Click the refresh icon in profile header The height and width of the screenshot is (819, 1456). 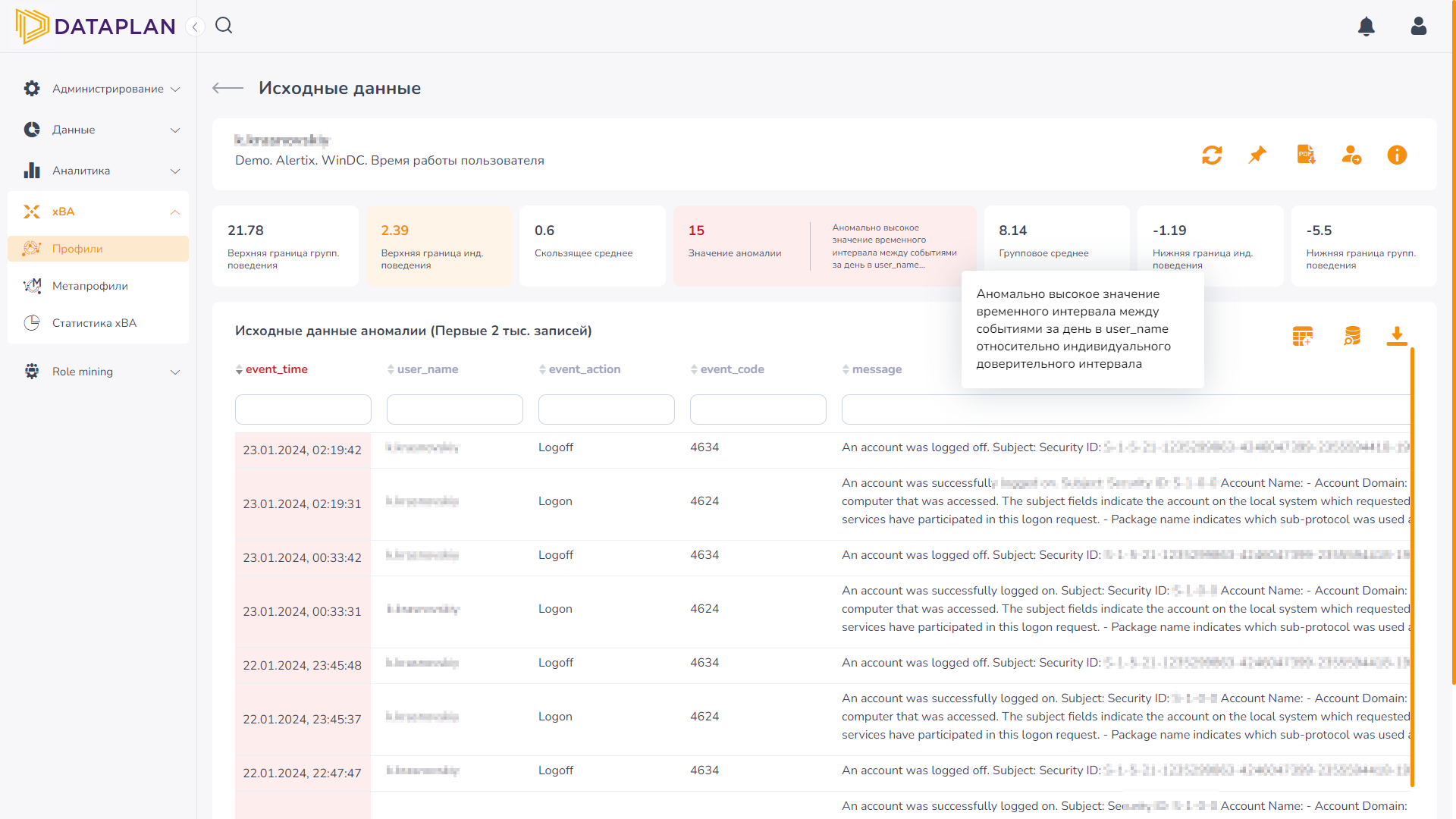[1212, 155]
